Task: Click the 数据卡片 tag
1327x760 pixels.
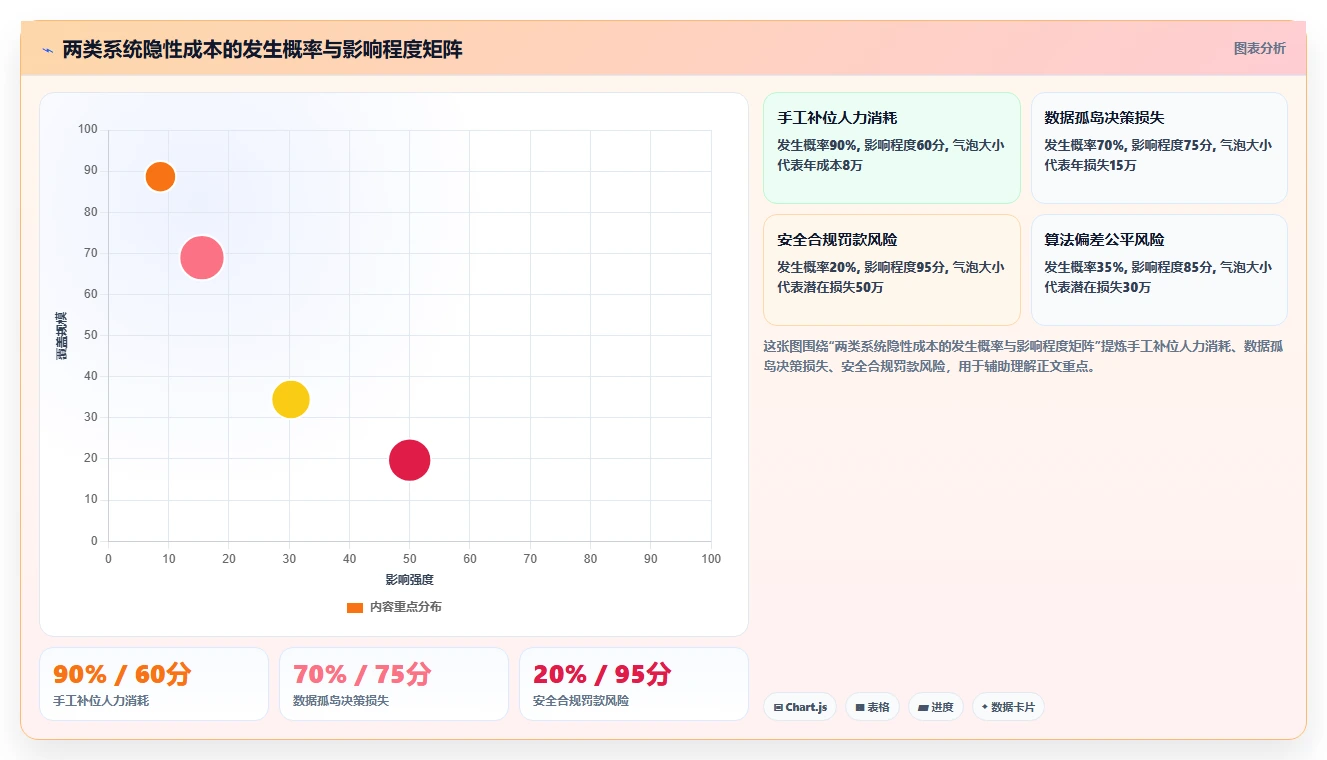Action: point(1008,707)
